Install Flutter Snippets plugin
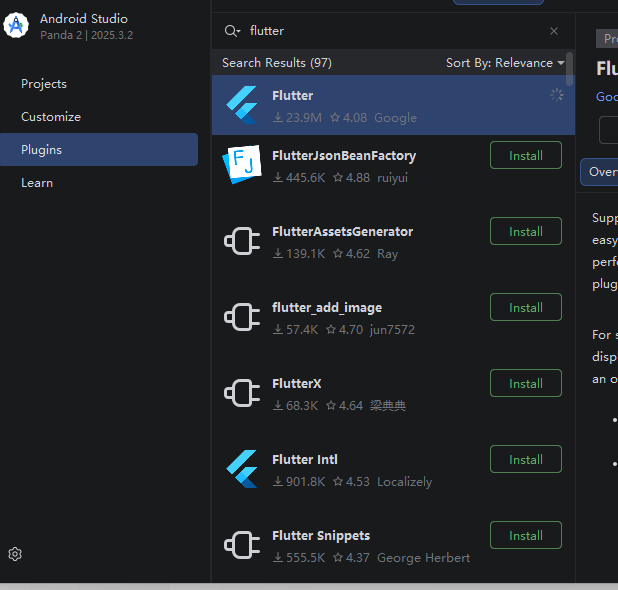 (x=526, y=536)
